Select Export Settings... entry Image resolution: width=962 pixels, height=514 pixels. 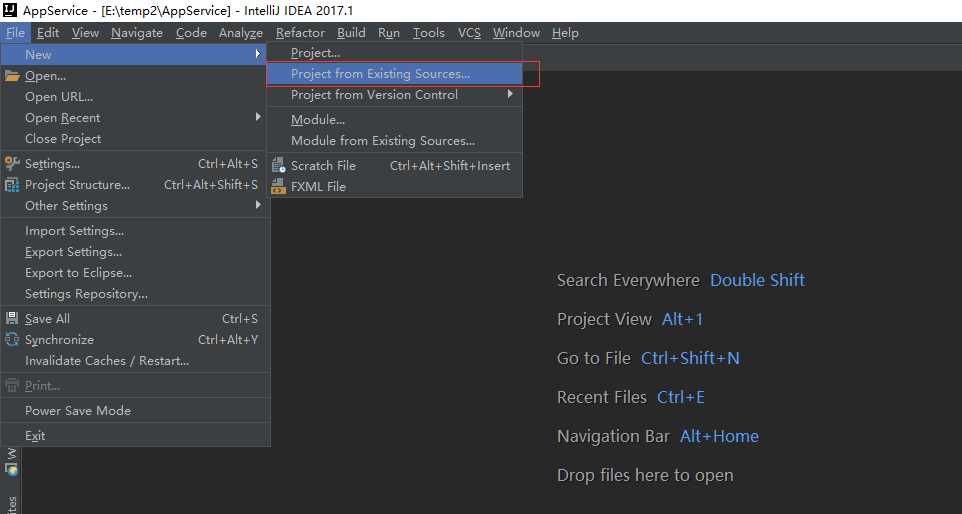tap(134, 251)
